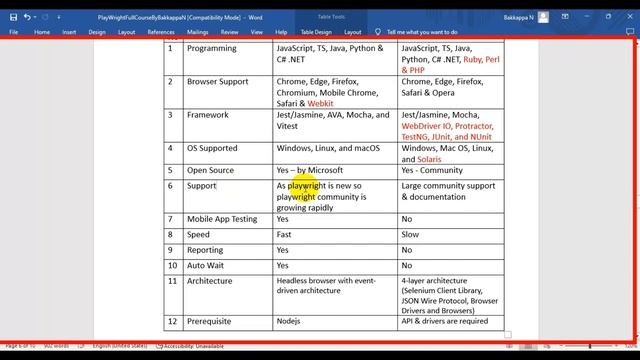Select the Web Layout view icon
This screenshot has width=640, height=360.
coord(547,346)
